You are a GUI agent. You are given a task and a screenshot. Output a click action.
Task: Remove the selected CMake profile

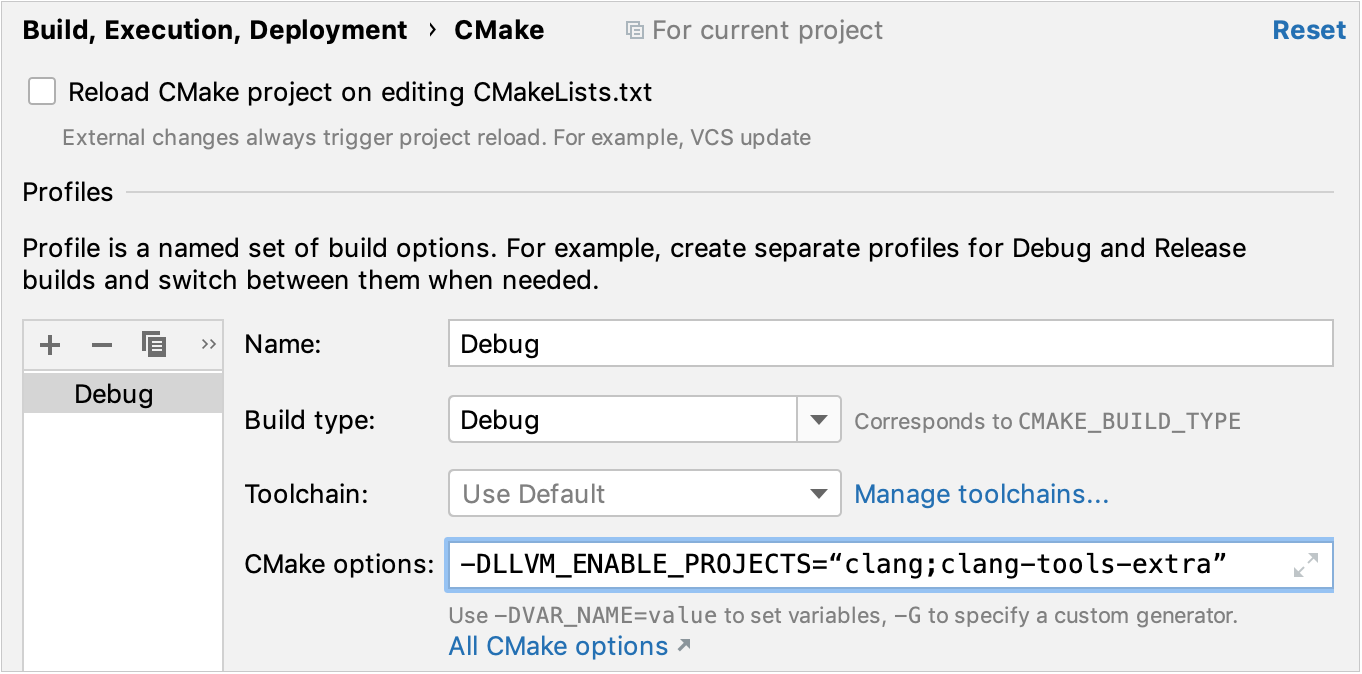click(101, 344)
